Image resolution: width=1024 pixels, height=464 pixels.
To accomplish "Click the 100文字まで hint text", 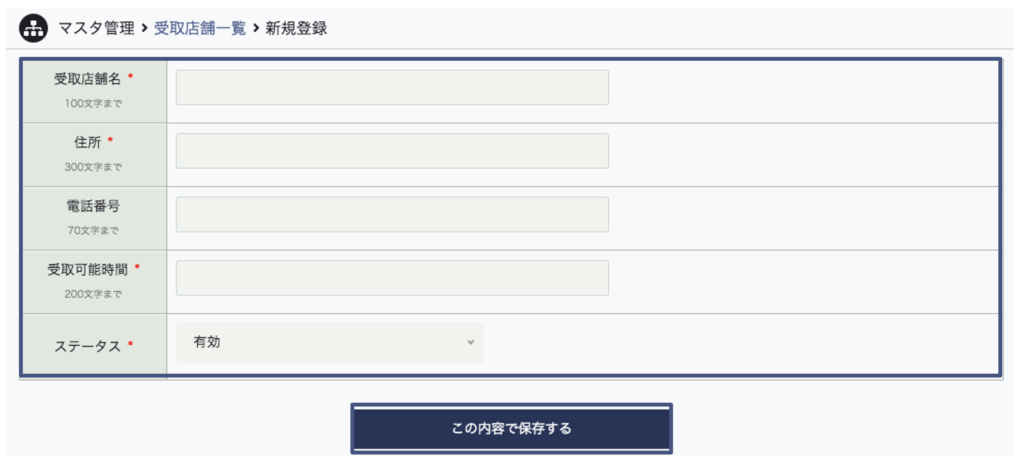I will point(93,103).
